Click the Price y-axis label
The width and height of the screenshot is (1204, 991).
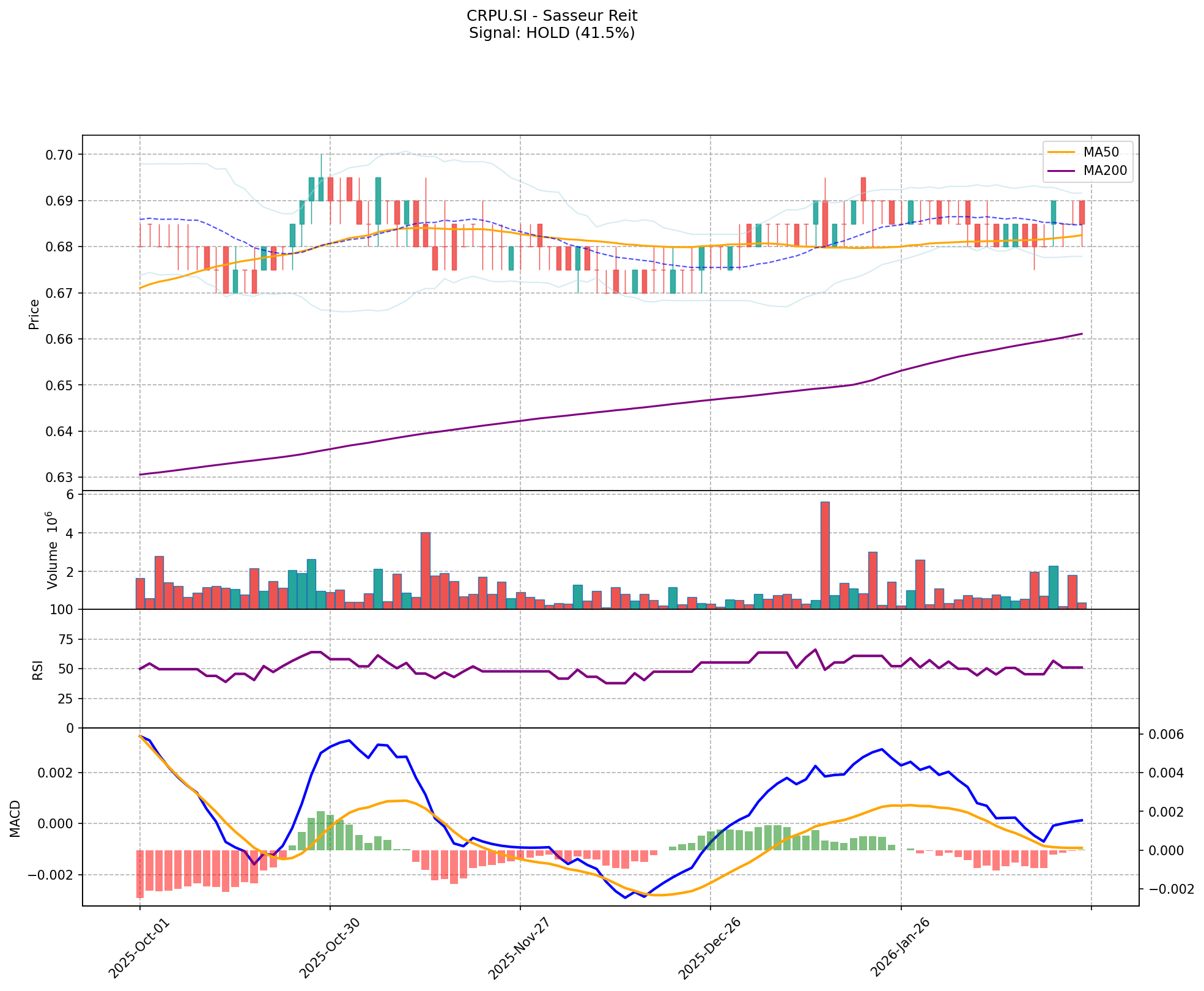coord(34,314)
